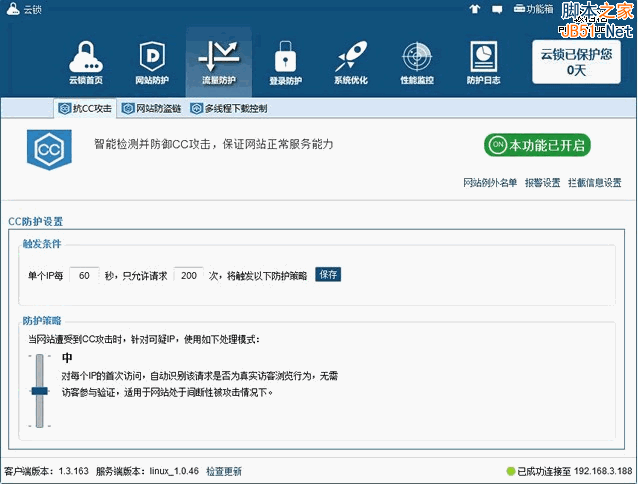Switch to the 网站防盗链 tab

tap(152, 108)
